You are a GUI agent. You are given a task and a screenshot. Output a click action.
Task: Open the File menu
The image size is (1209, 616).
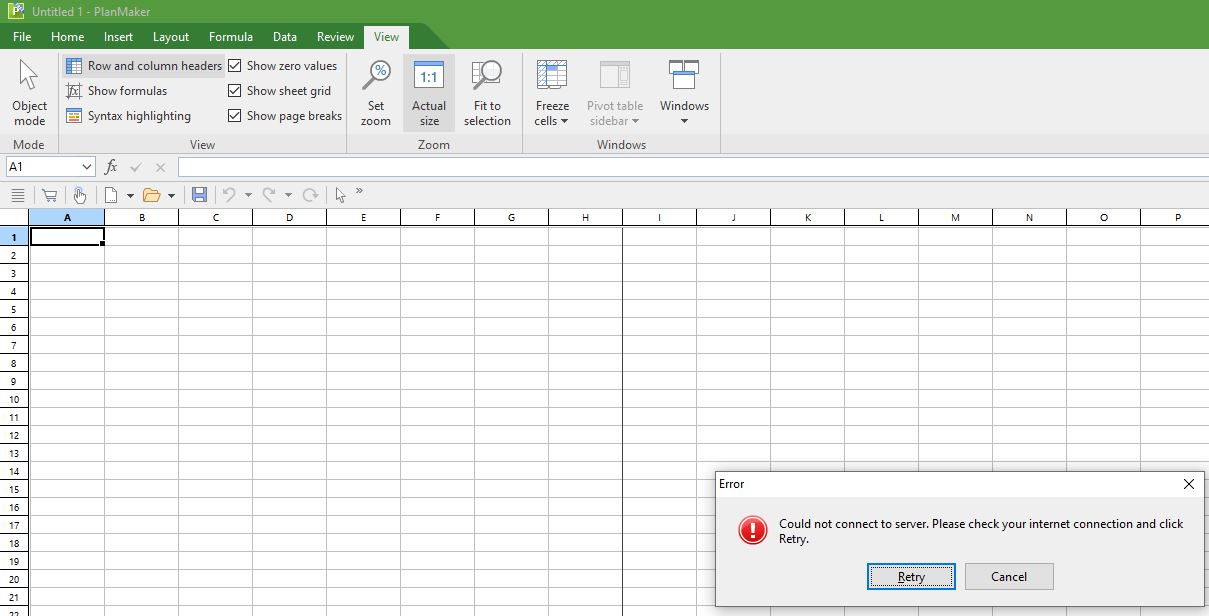point(22,37)
